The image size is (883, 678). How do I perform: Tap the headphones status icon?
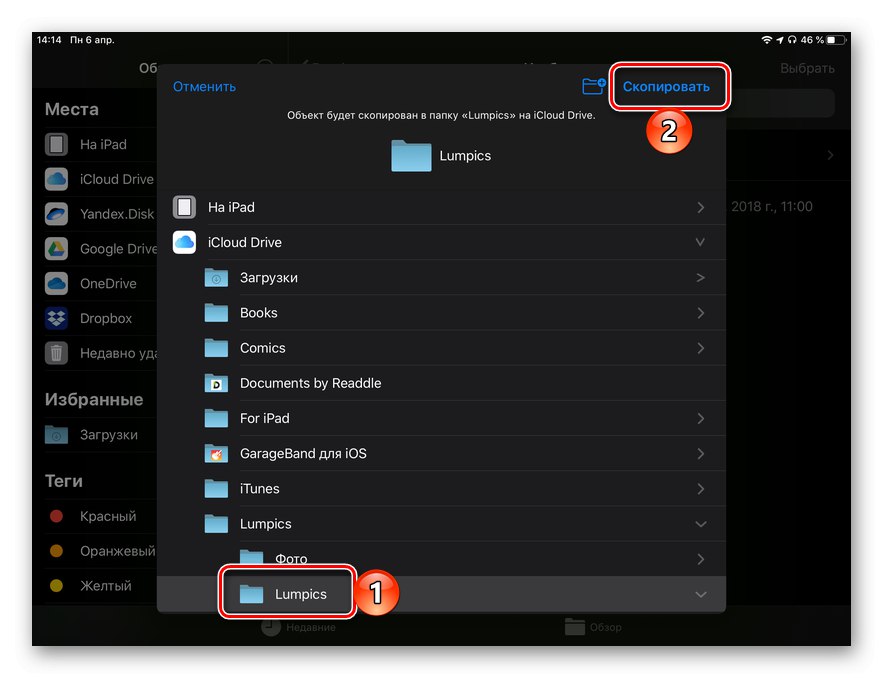pyautogui.click(x=792, y=40)
